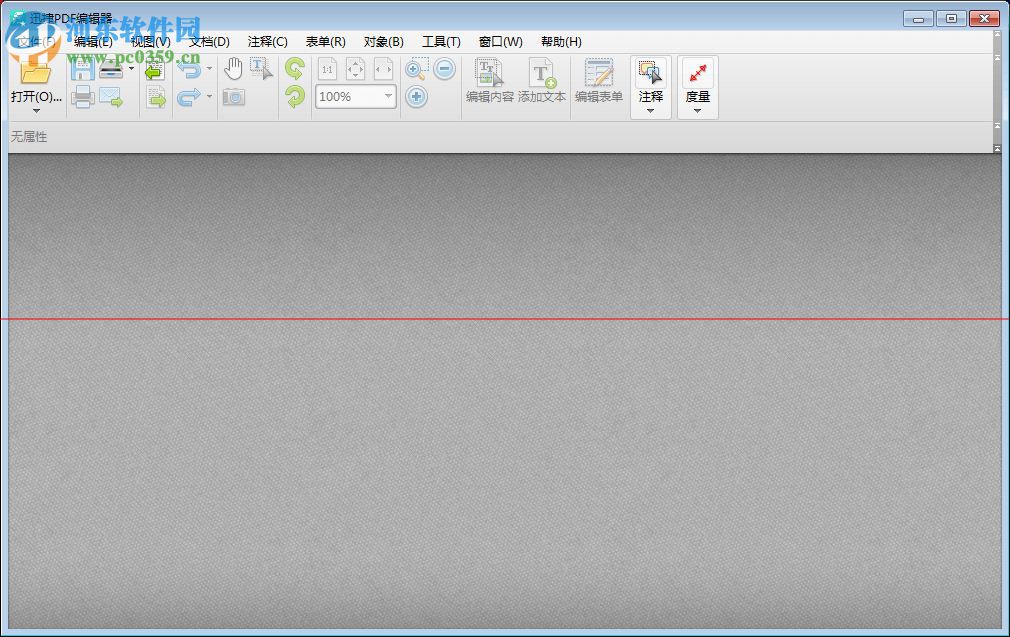Click the Zoom Out minus icon
The height and width of the screenshot is (637, 1010).
(444, 68)
